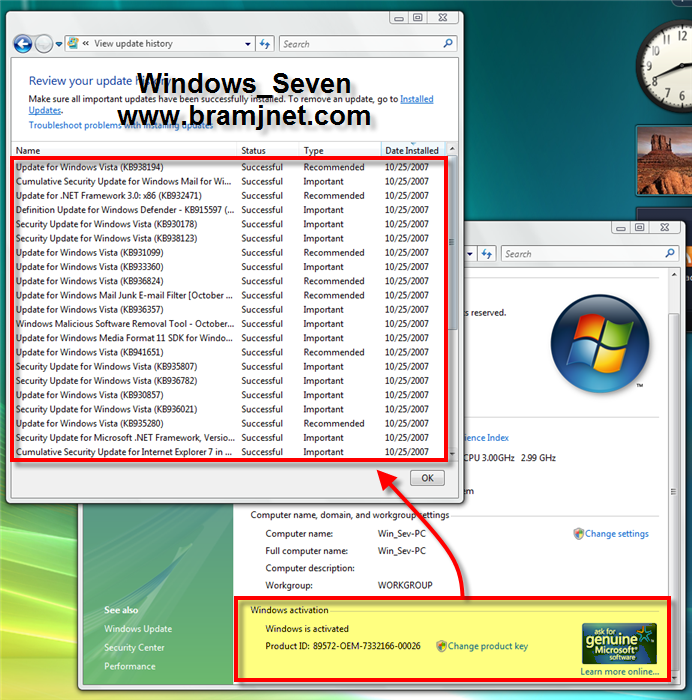Select Update for Windows Vista (KB938194)
692x700 pixels.
pyautogui.click(x=229, y=167)
